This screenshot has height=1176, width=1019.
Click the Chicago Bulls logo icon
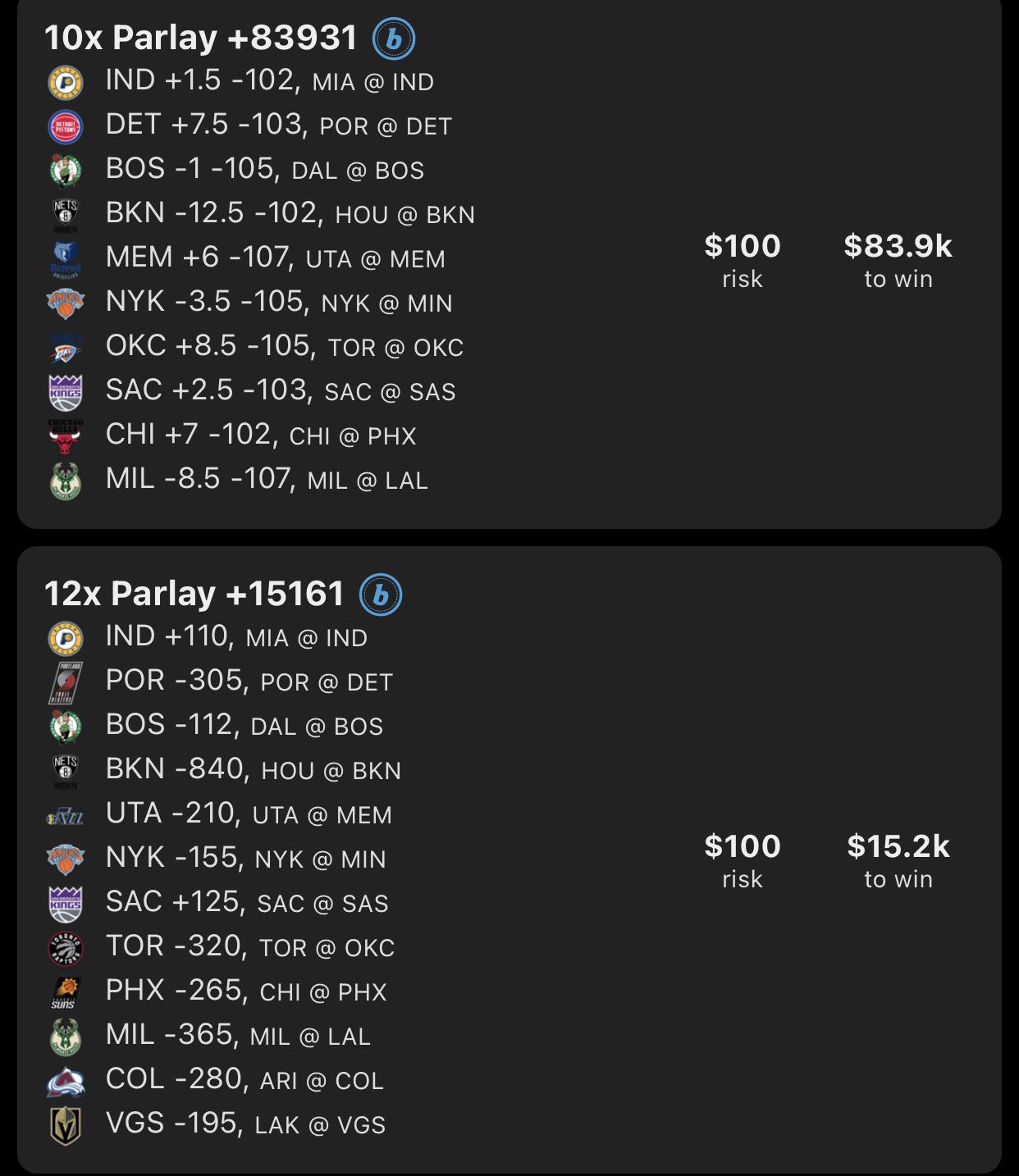coord(67,435)
